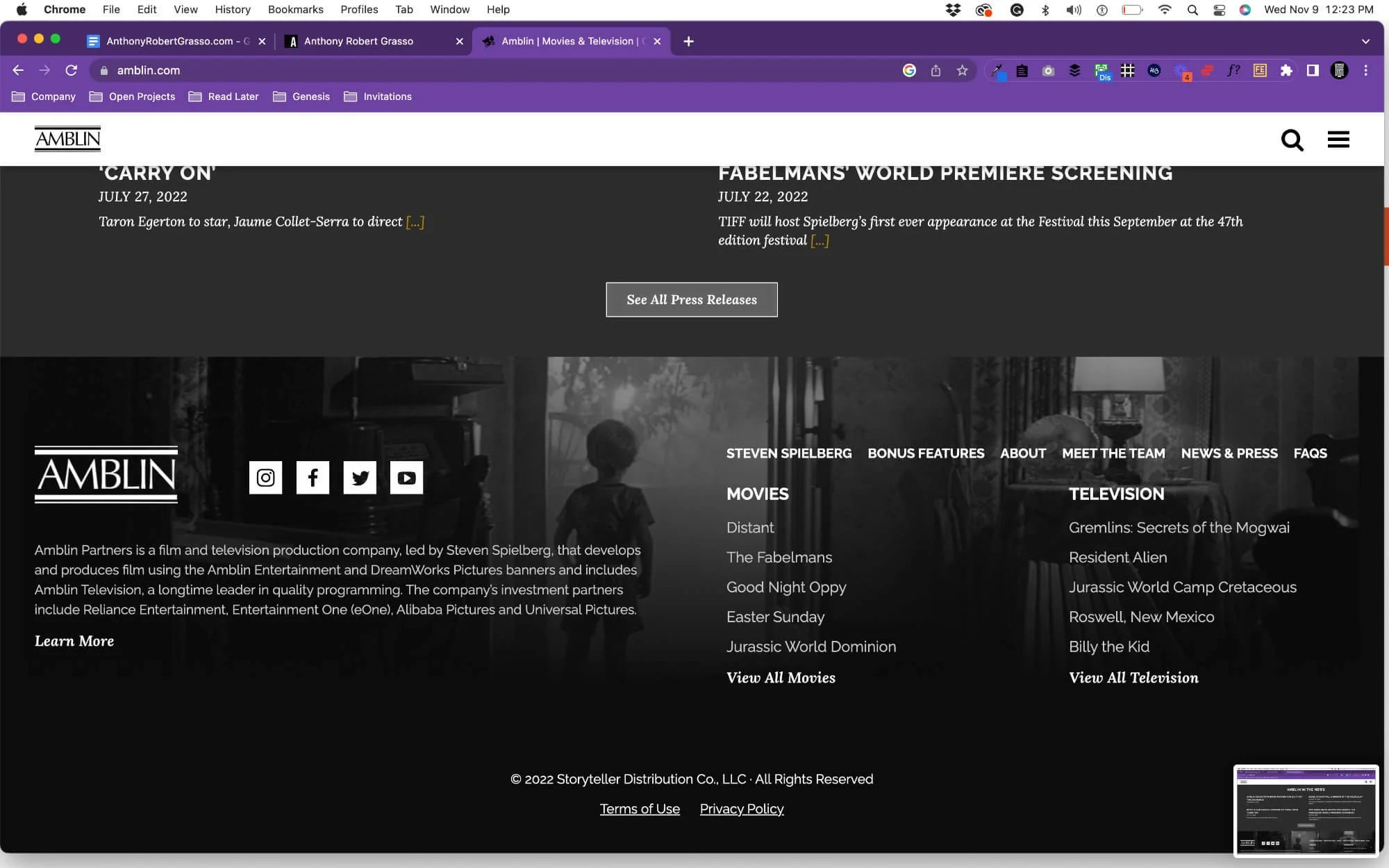Click the amblin.com address bar
1389x868 pixels.
click(486, 70)
